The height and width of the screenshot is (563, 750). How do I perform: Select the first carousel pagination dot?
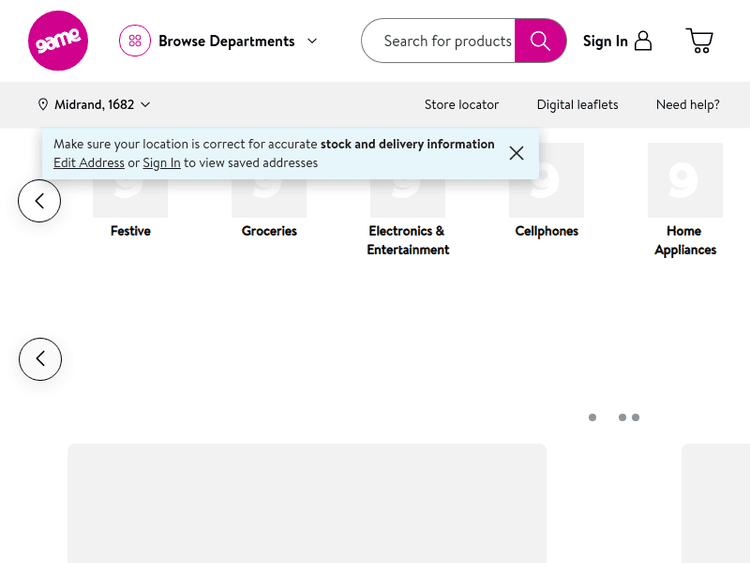592,417
